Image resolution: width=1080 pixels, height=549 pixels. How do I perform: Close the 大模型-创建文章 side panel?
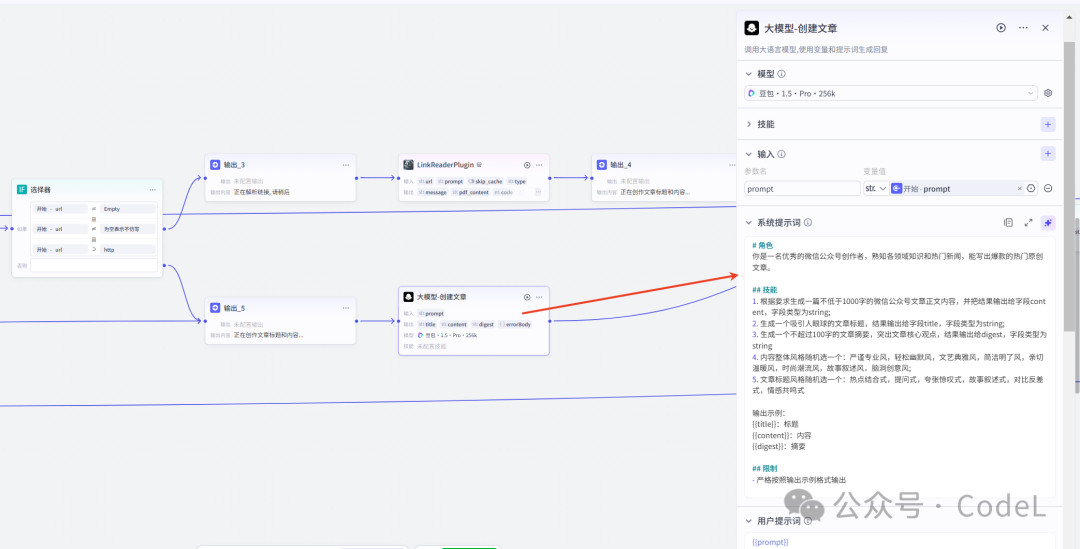1045,28
